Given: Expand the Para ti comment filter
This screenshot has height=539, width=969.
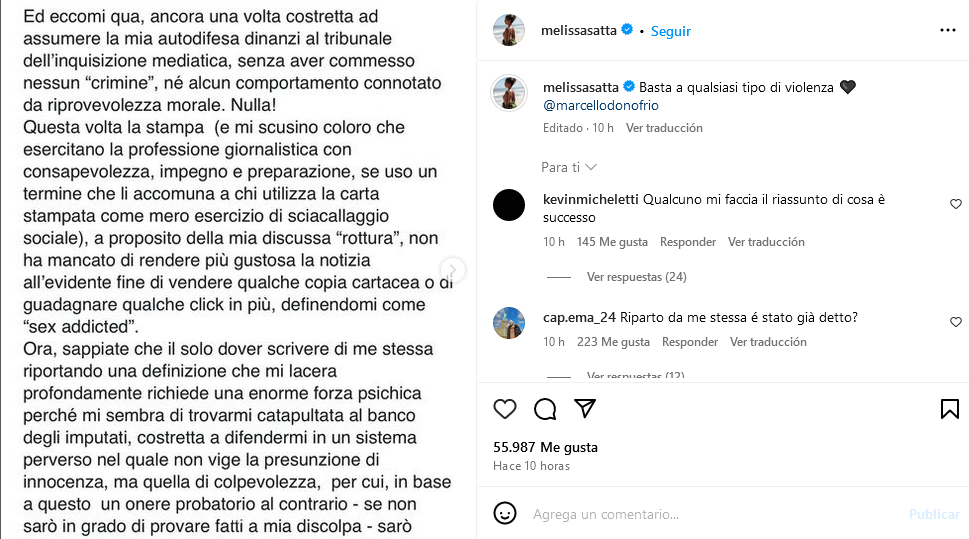Looking at the screenshot, I should point(569,167).
